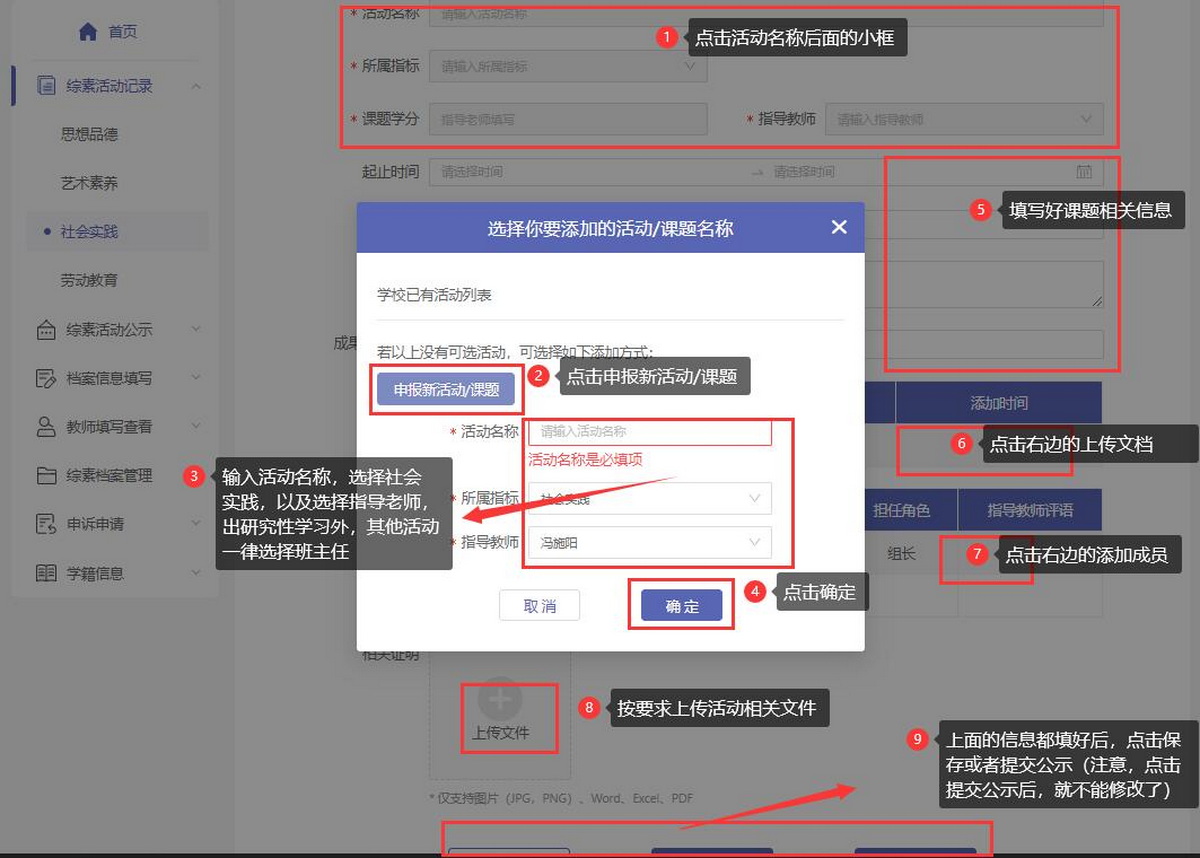This screenshot has height=858, width=1200.
Task: Click the 综素活动记录 sidebar icon
Action: (x=46, y=86)
